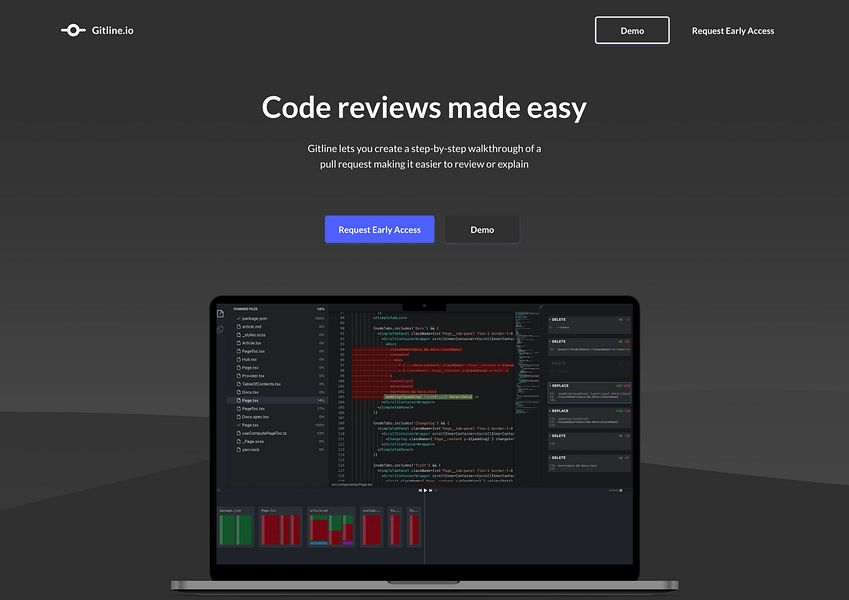Click the play button on the timeline

[426, 490]
